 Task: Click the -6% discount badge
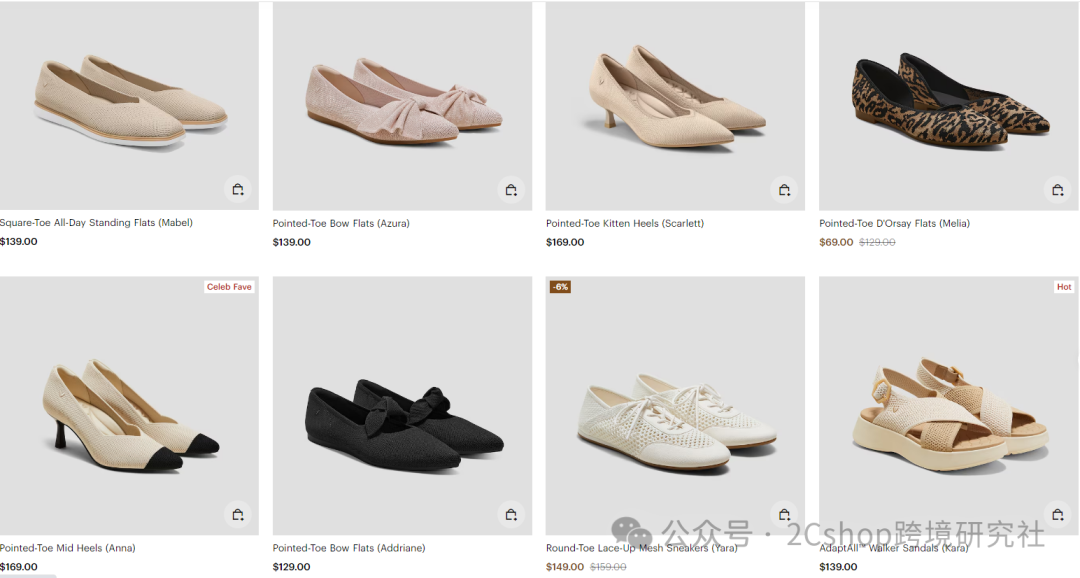click(x=560, y=287)
